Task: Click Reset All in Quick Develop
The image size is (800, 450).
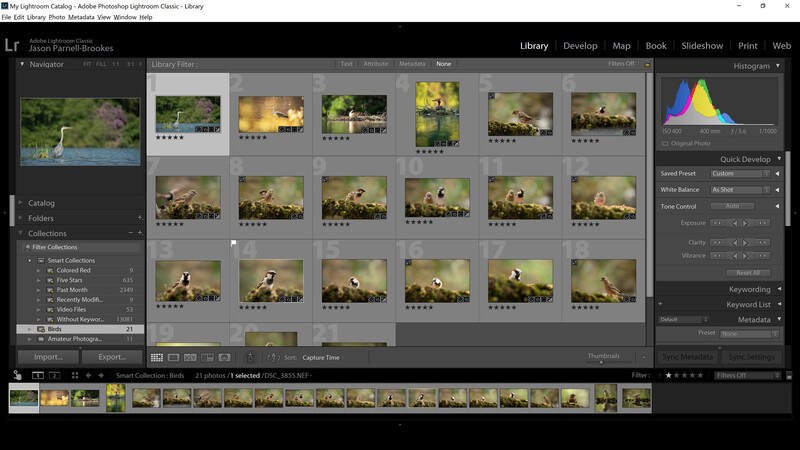Action: point(748,273)
